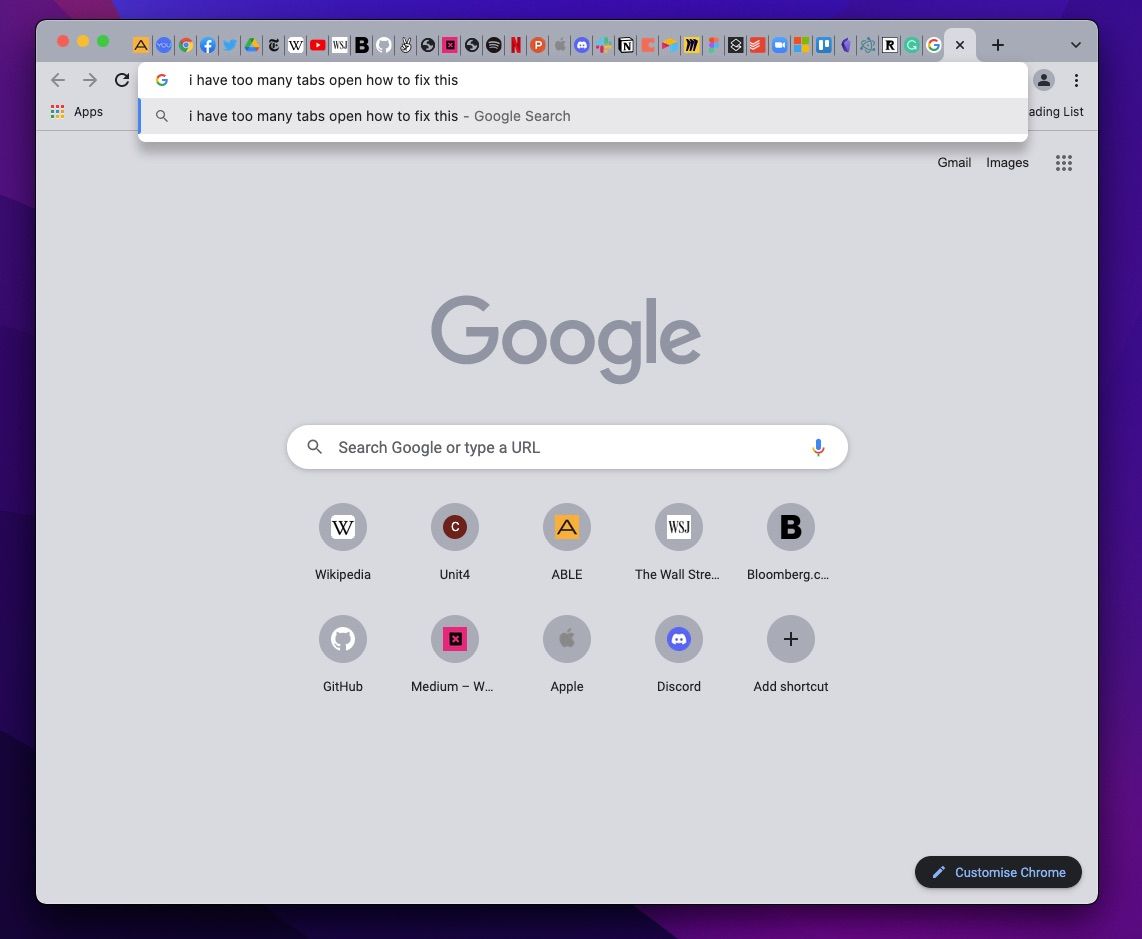Open the Google apps grid
This screenshot has width=1142, height=939.
tap(1063, 162)
